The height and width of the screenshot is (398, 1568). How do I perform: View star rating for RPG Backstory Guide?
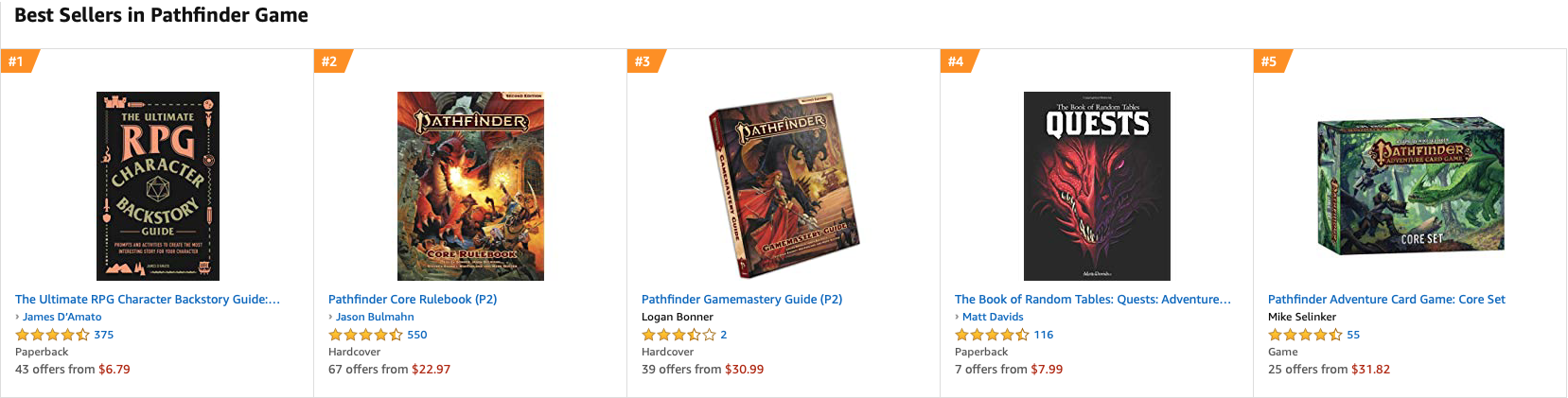pos(52,335)
